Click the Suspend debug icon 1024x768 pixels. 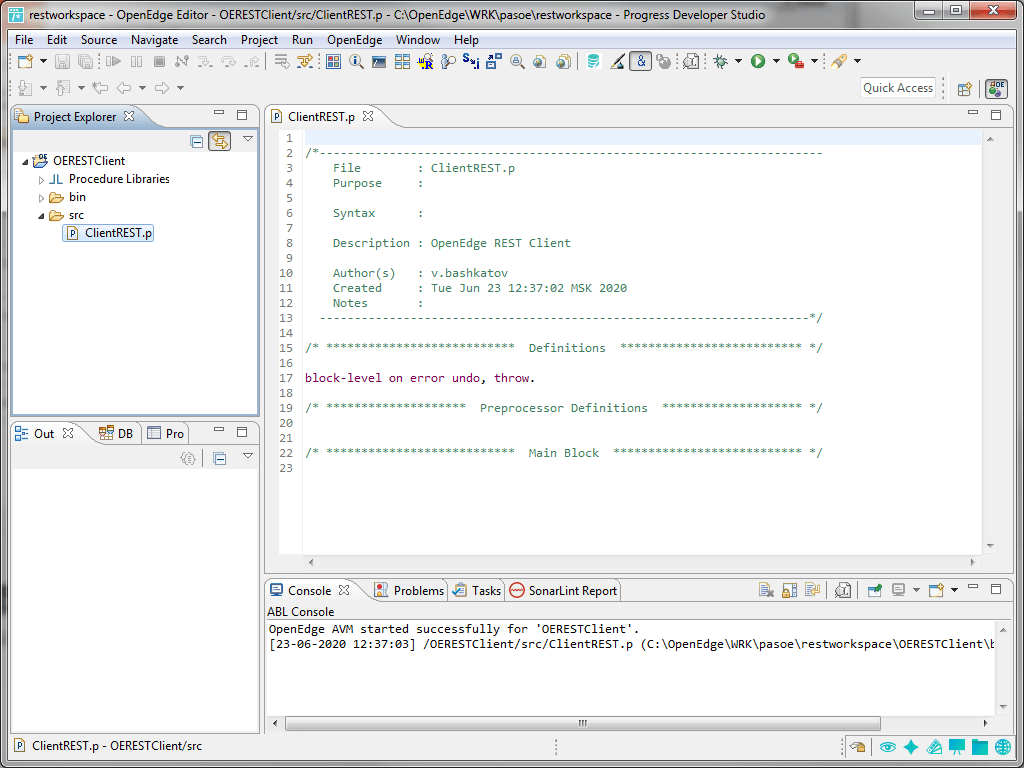[136, 61]
